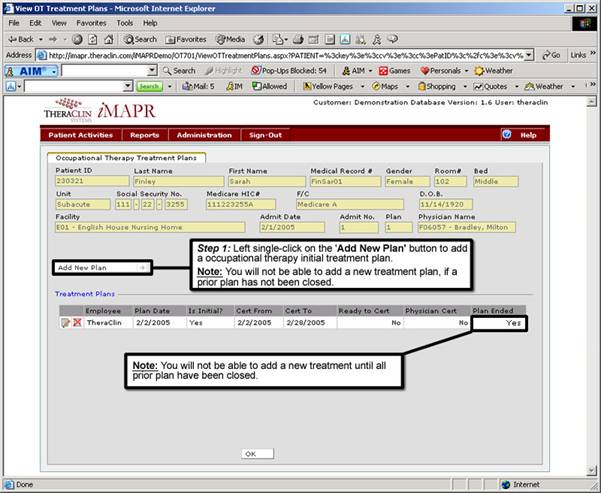Click Sign-Out in the navigation bar
The height and width of the screenshot is (493, 601).
[x=265, y=134]
